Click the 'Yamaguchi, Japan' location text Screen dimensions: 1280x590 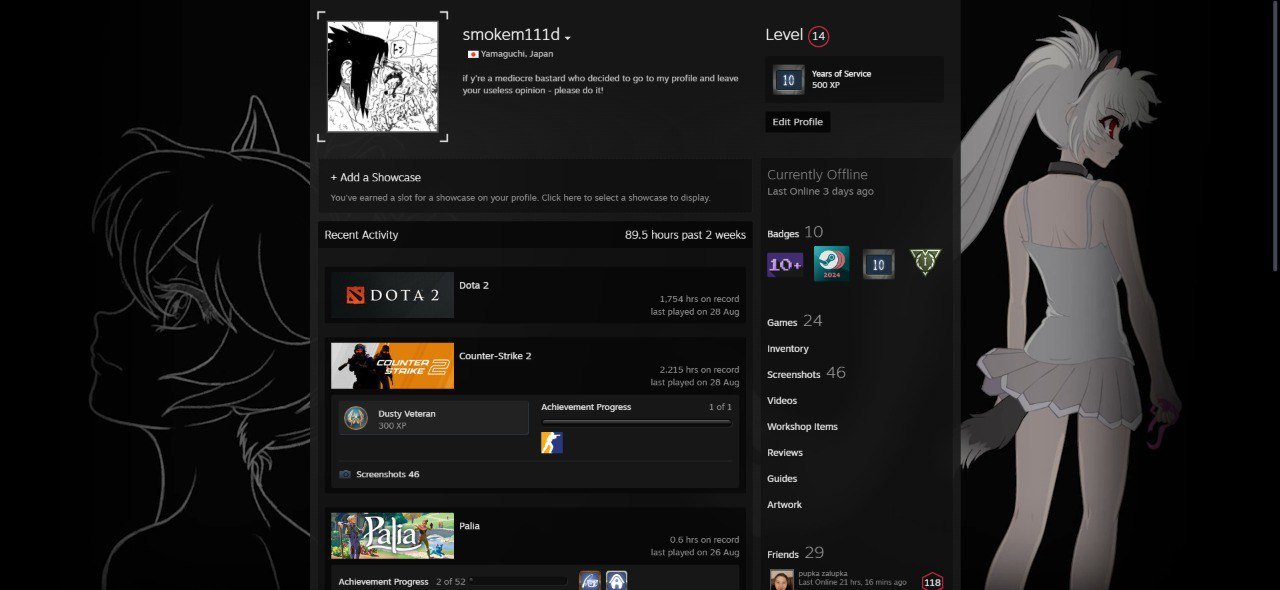pyautogui.click(x=517, y=54)
